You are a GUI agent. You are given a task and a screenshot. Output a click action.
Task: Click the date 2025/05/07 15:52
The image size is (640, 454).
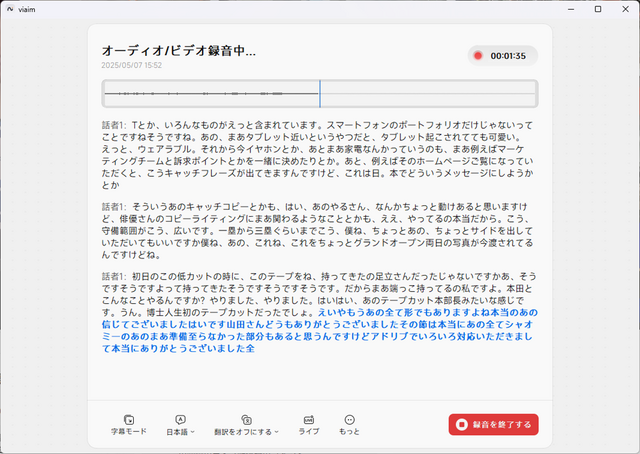(131, 65)
